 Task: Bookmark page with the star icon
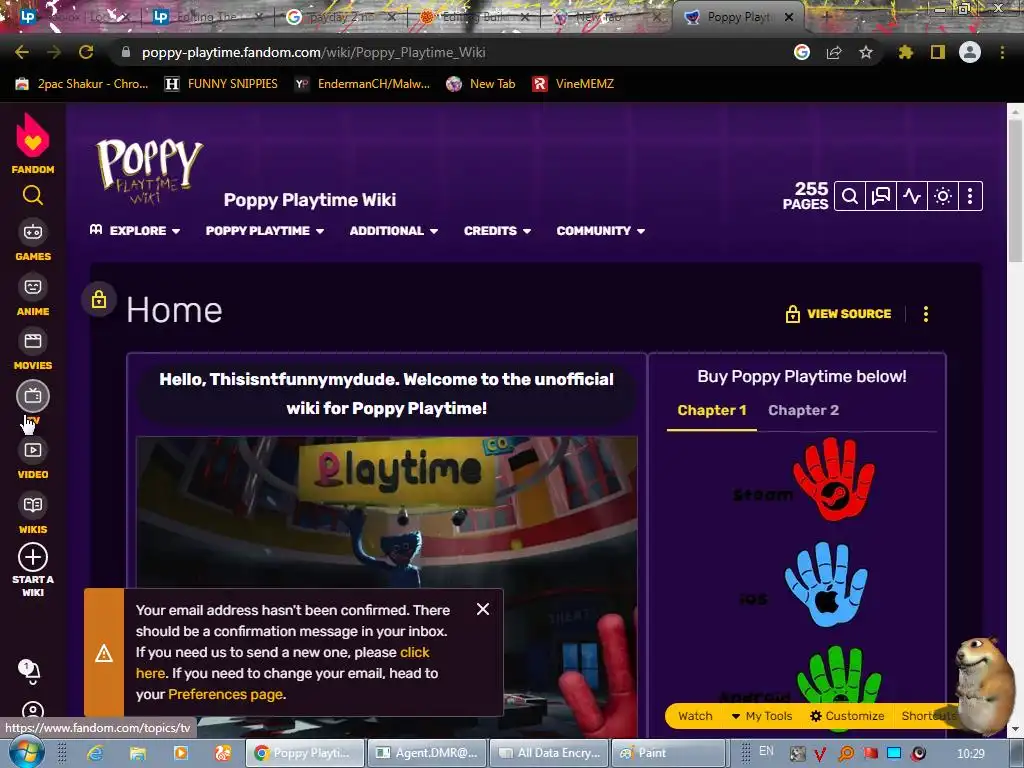[866, 52]
